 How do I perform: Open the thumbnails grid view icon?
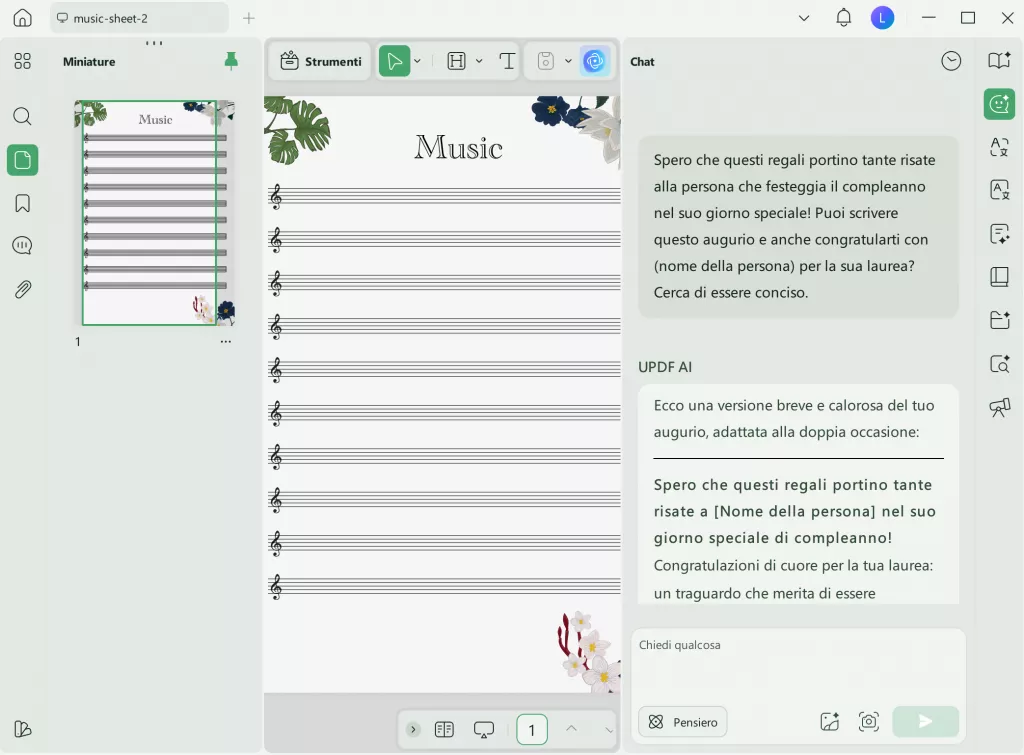point(22,61)
